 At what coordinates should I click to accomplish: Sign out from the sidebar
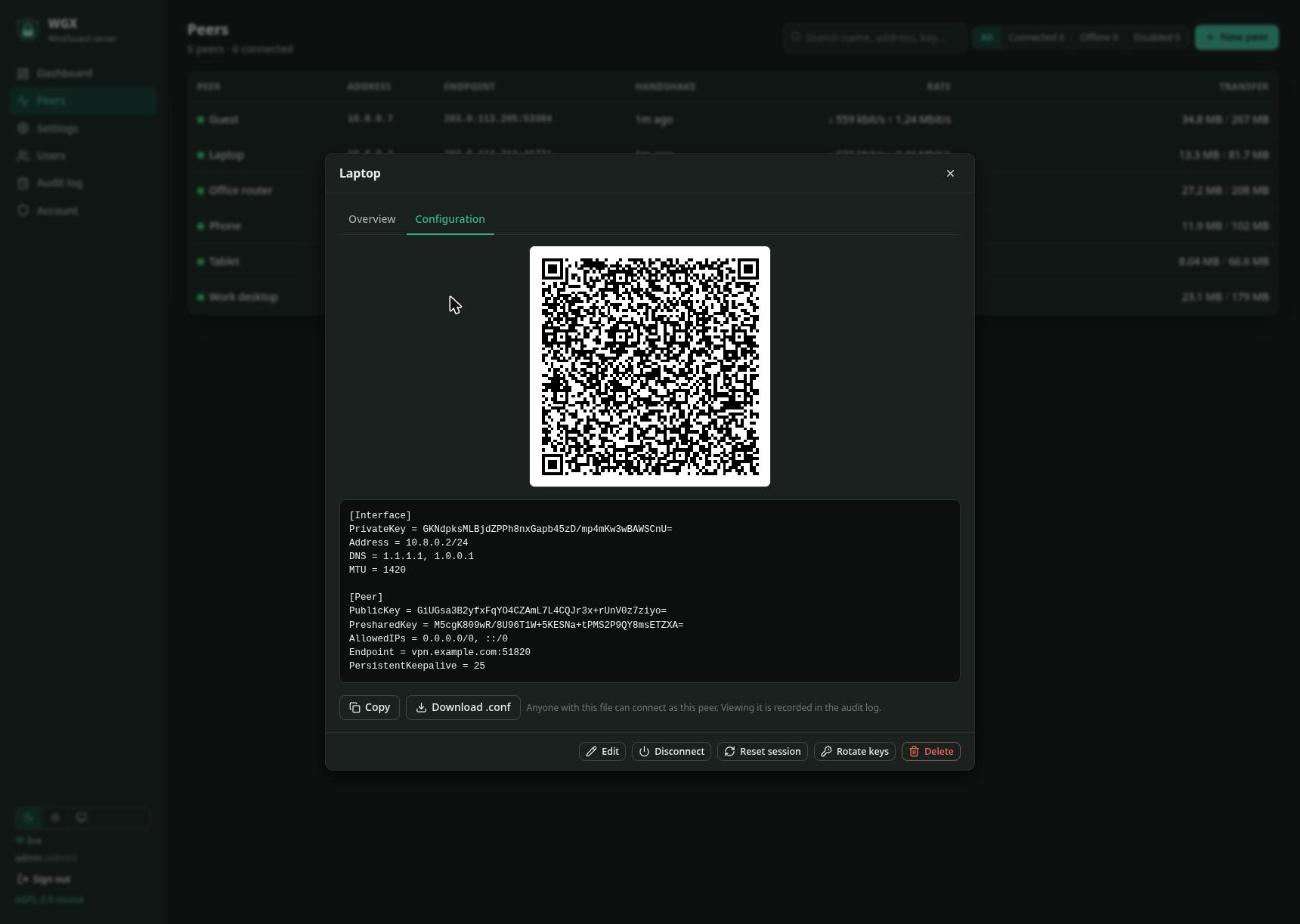pyautogui.click(x=44, y=879)
